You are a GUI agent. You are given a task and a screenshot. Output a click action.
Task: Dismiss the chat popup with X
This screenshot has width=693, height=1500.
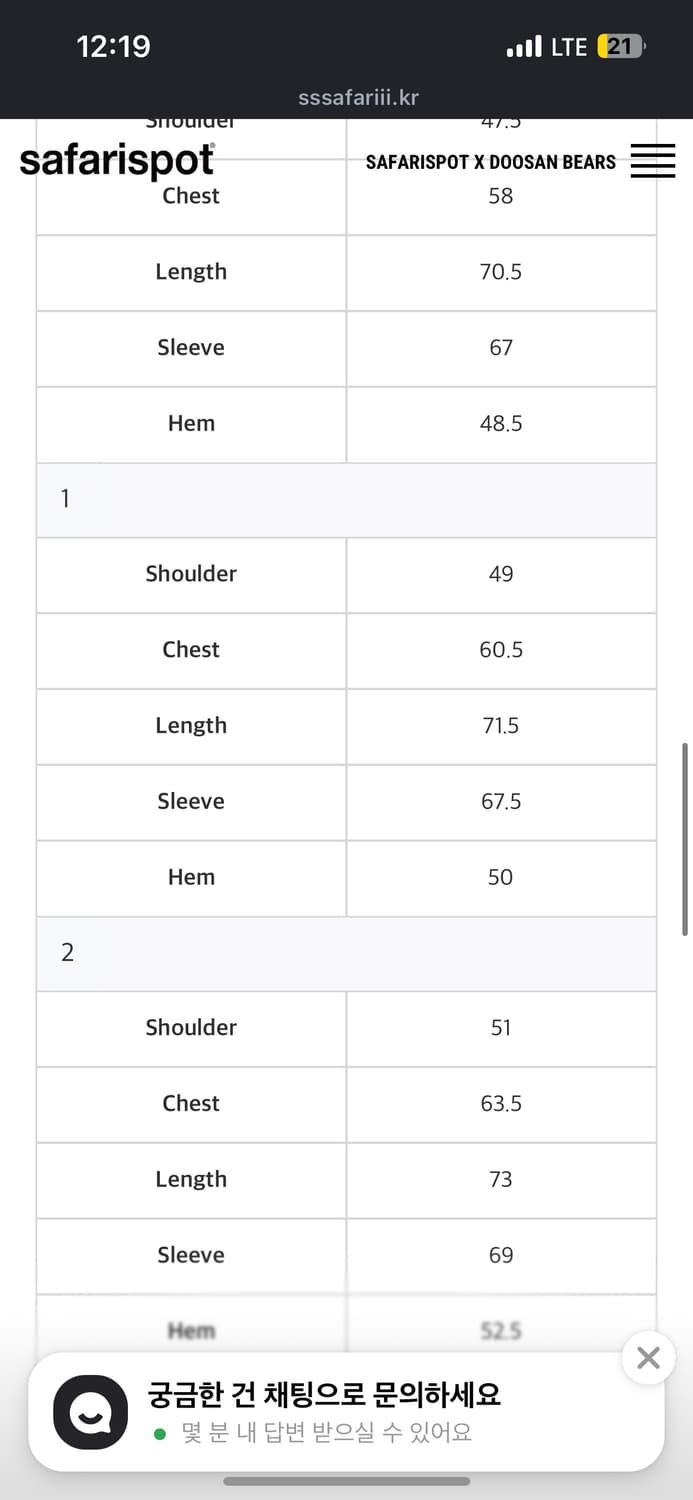[x=648, y=1358]
